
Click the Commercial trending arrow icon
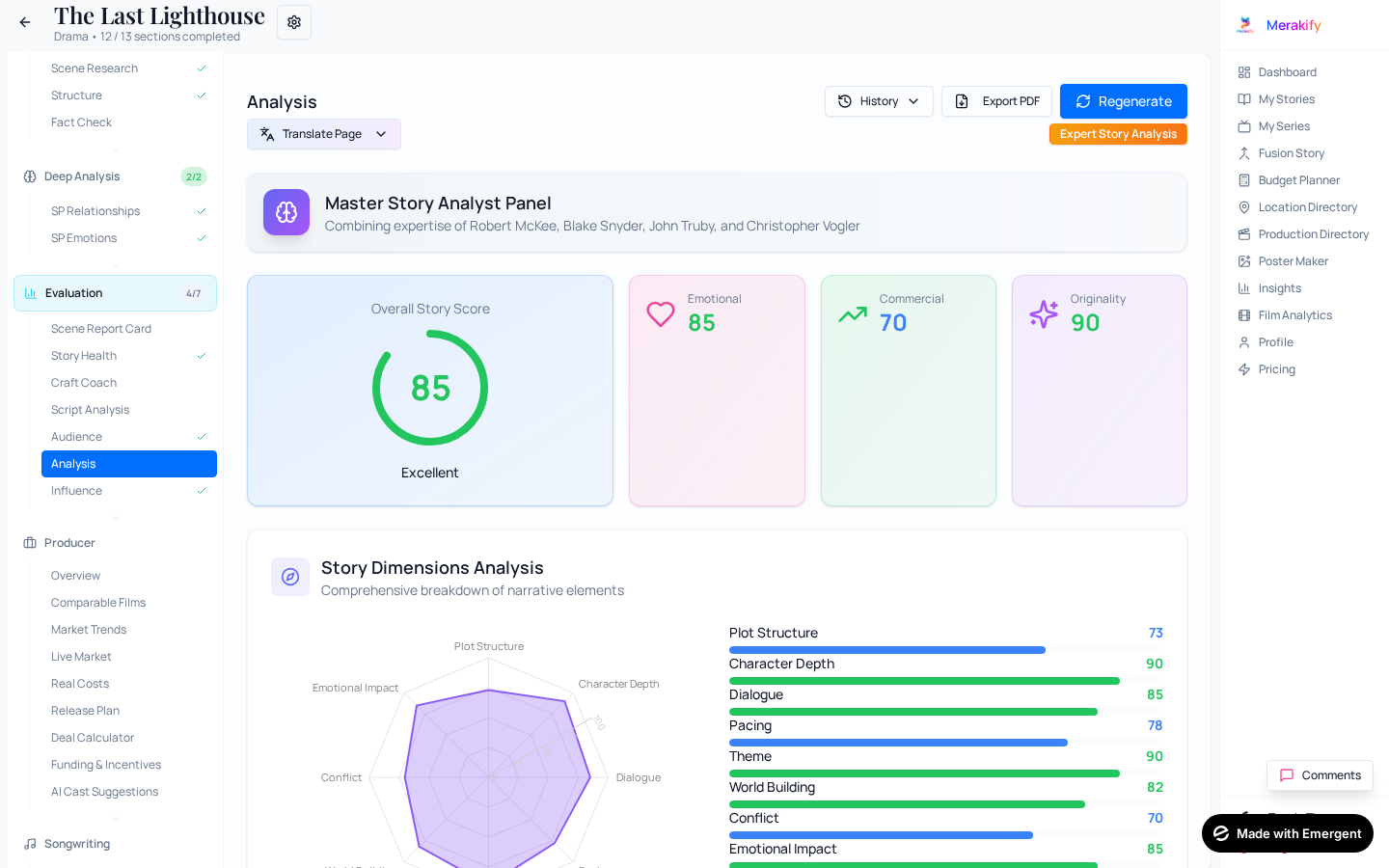click(x=853, y=314)
